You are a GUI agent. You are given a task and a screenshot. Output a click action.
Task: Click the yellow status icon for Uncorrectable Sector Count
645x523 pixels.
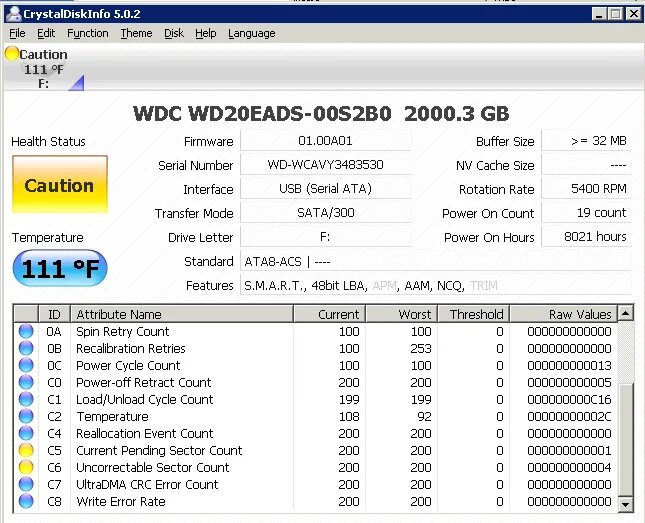[26, 467]
